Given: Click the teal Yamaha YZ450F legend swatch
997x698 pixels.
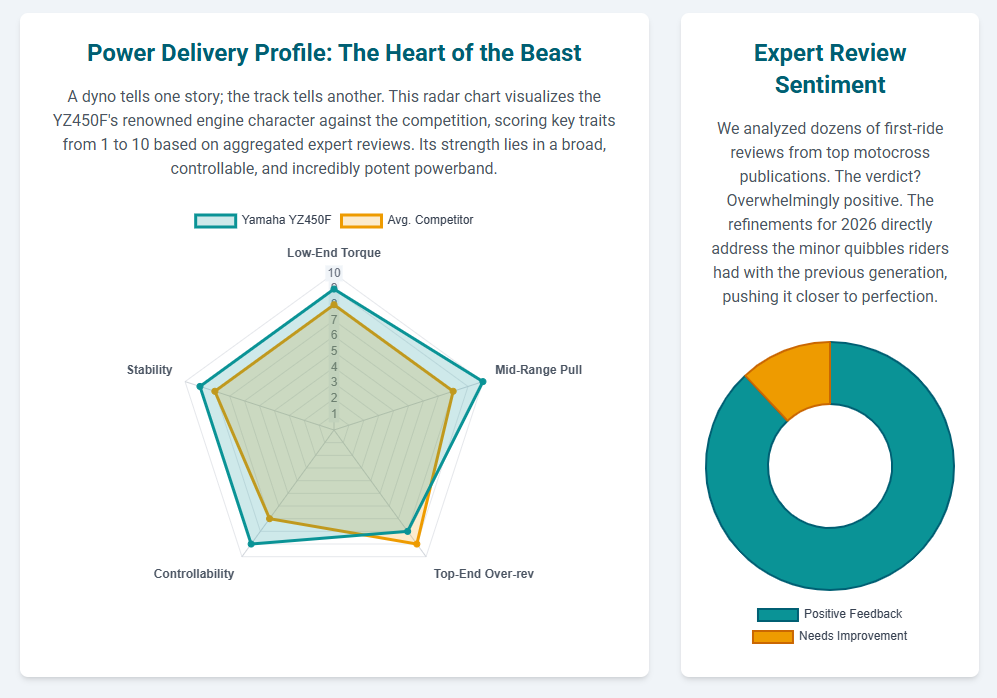Looking at the screenshot, I should tap(215, 220).
